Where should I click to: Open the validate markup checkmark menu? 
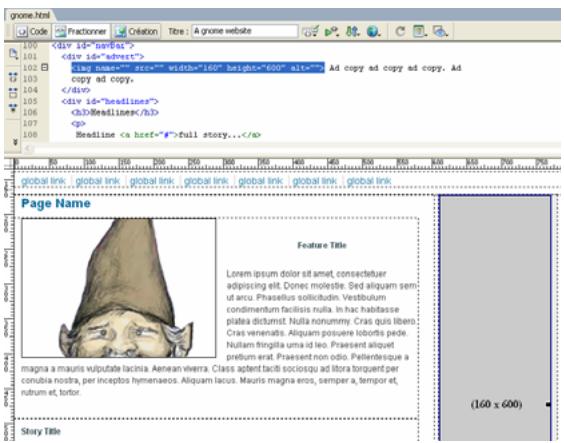click(310, 32)
